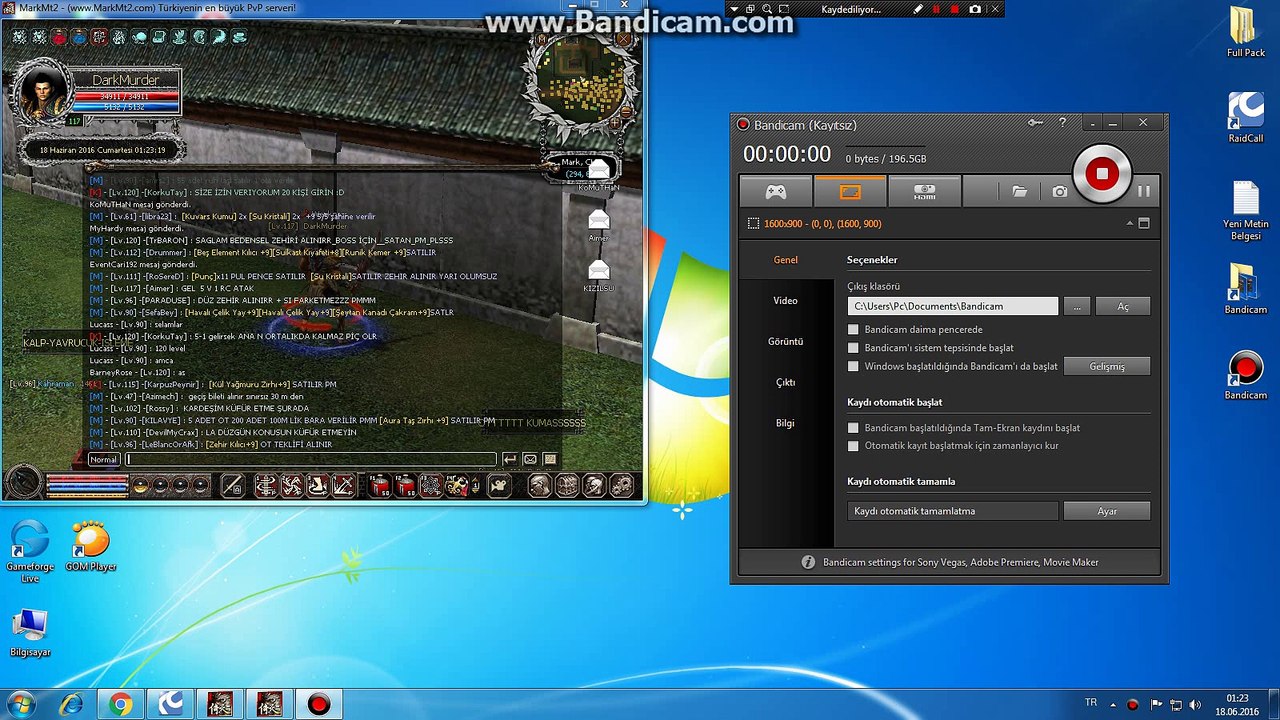Image resolution: width=1280 pixels, height=720 pixels.
Task: Open Bandicam registration key icon
Action: coord(1036,123)
